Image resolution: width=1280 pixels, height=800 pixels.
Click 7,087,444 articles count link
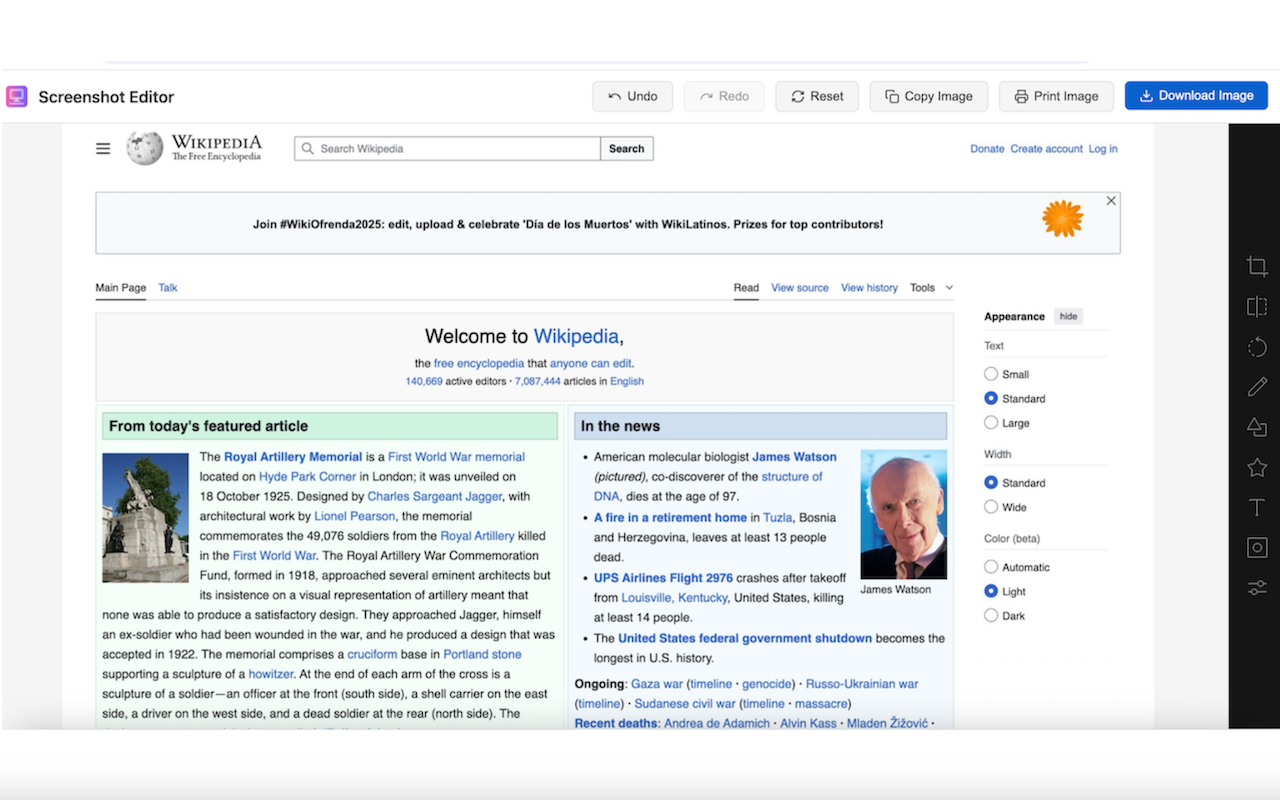pyautogui.click(x=538, y=381)
